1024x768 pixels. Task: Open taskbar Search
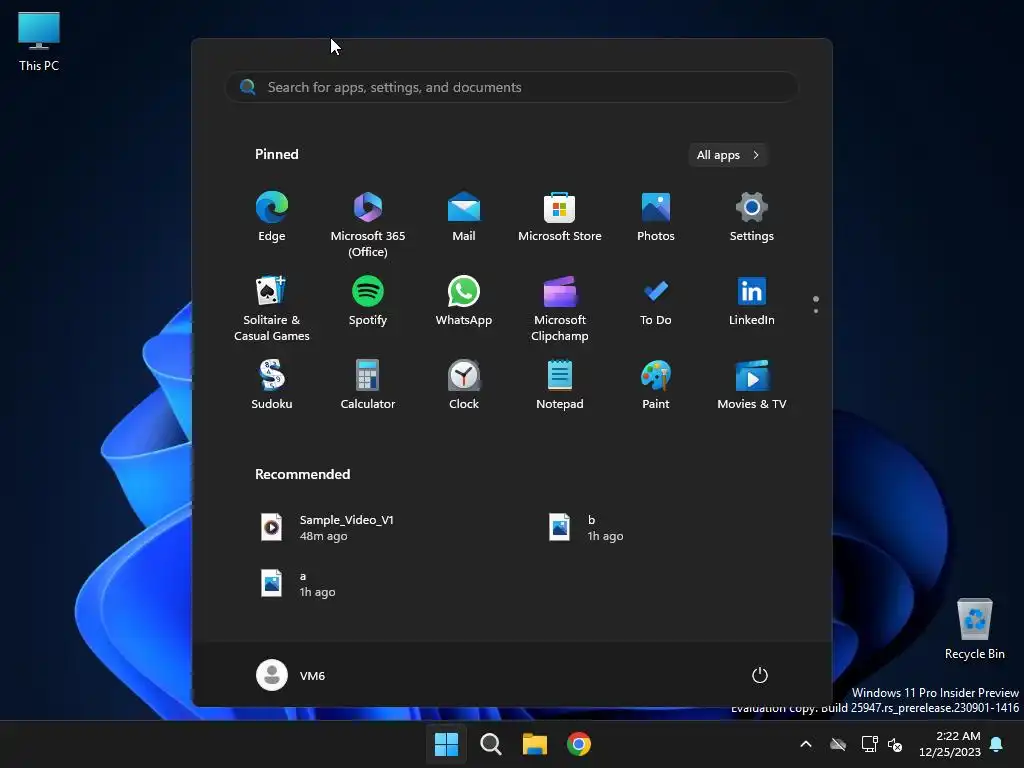point(491,744)
